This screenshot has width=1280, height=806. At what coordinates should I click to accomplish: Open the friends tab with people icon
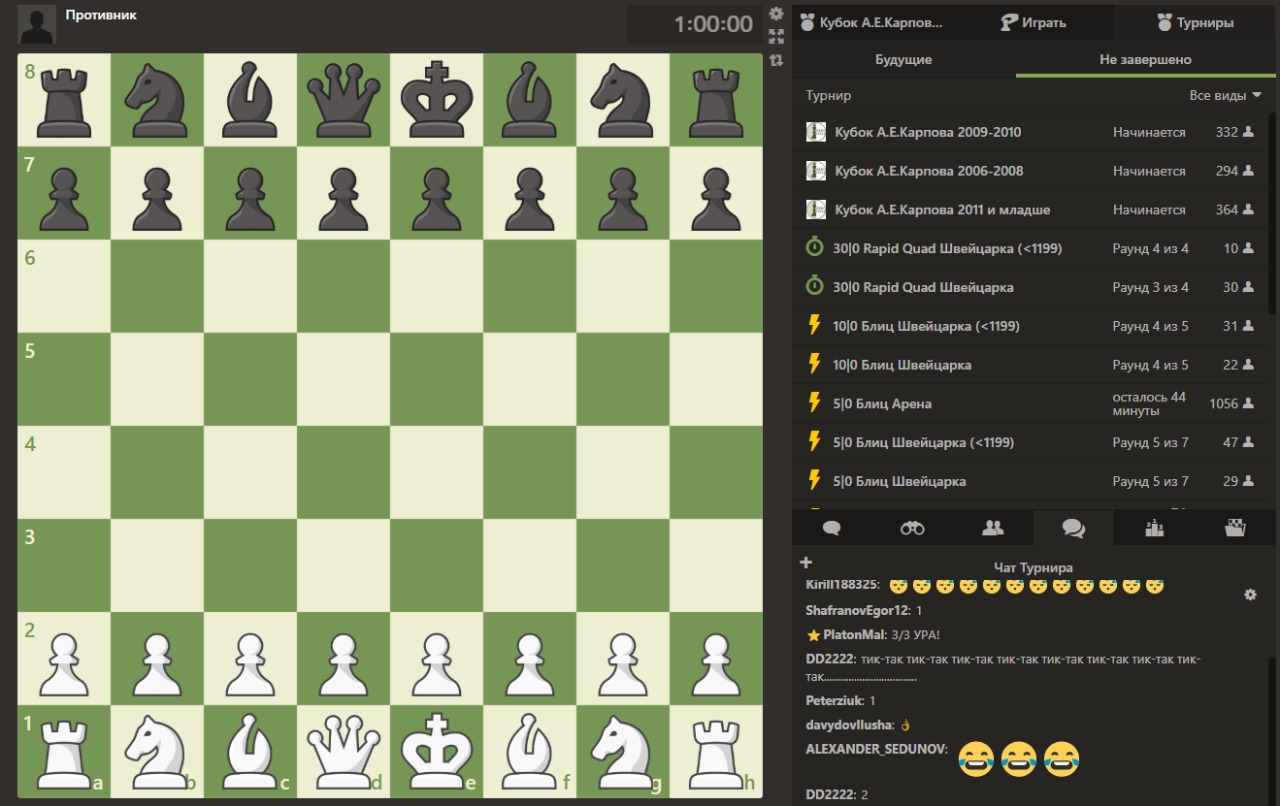pyautogui.click(x=992, y=528)
